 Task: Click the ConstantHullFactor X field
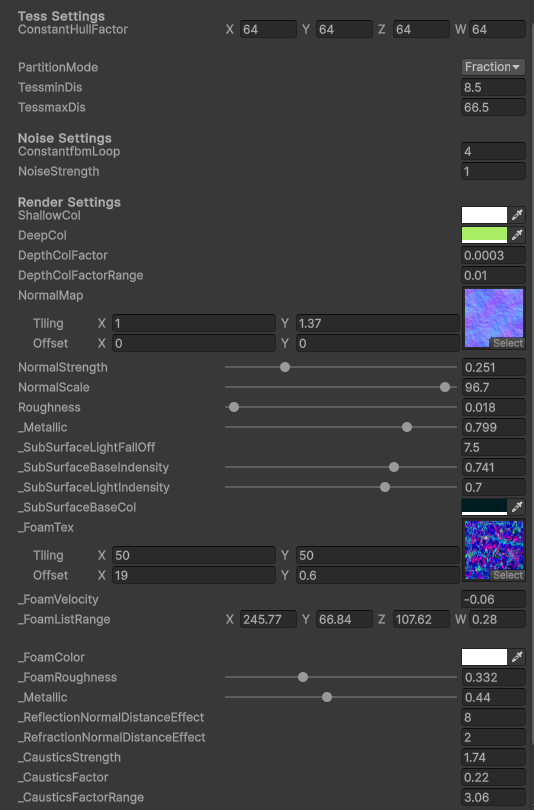pyautogui.click(x=268, y=29)
